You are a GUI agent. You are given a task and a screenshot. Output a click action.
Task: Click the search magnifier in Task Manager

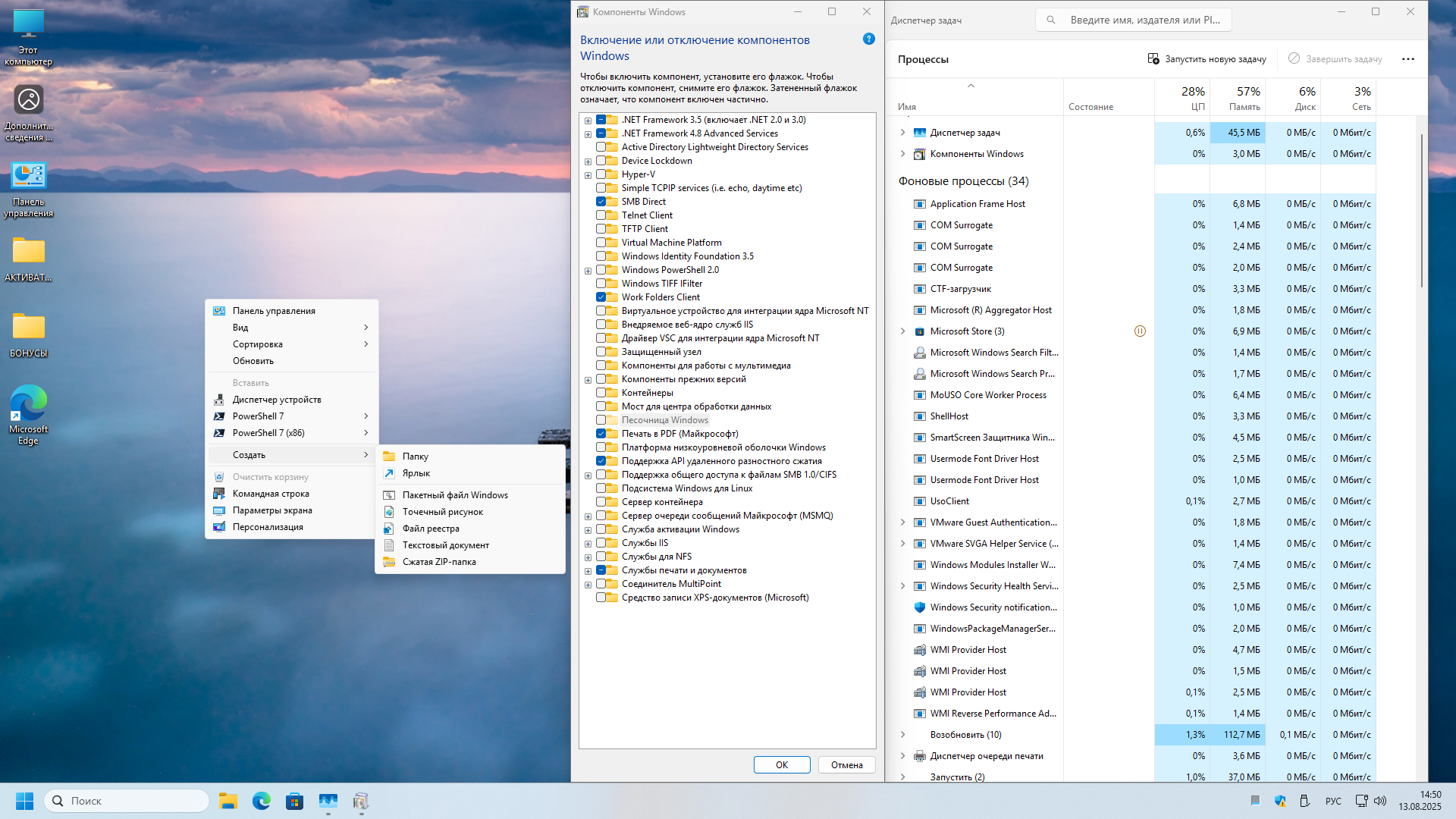pyautogui.click(x=1051, y=20)
